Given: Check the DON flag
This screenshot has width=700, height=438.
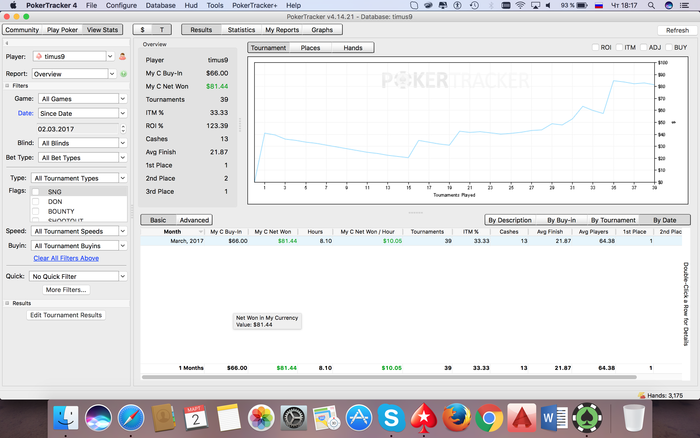Looking at the screenshot, I should (x=36, y=201).
